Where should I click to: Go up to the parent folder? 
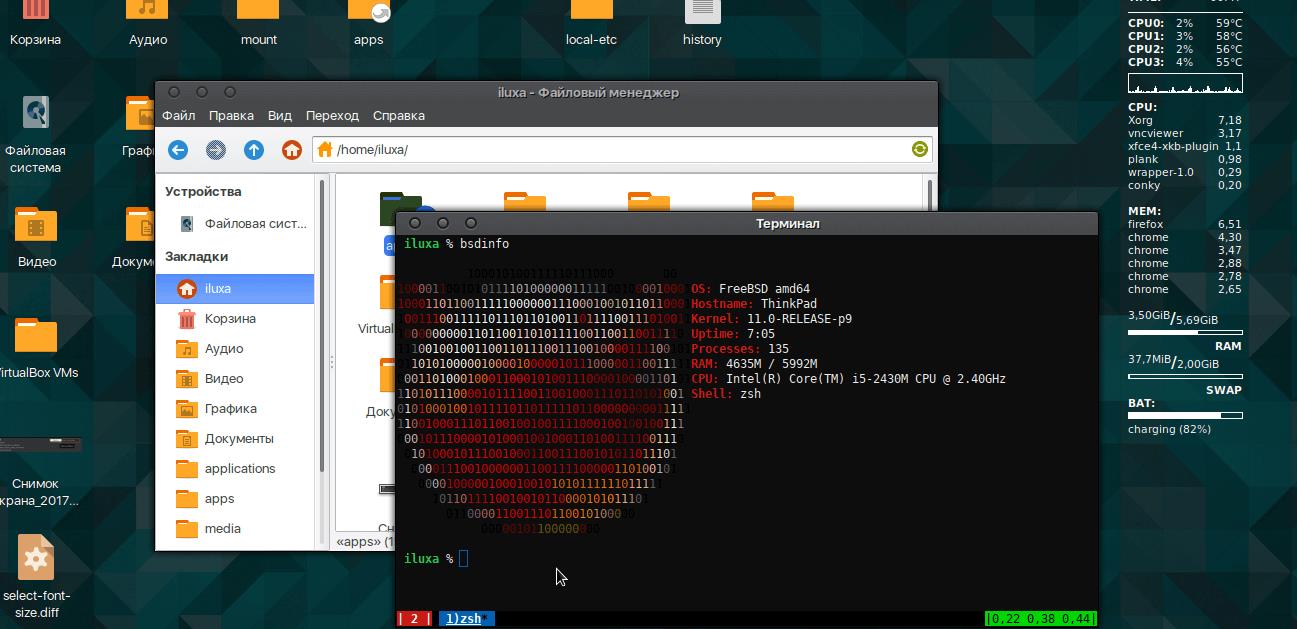[x=254, y=150]
